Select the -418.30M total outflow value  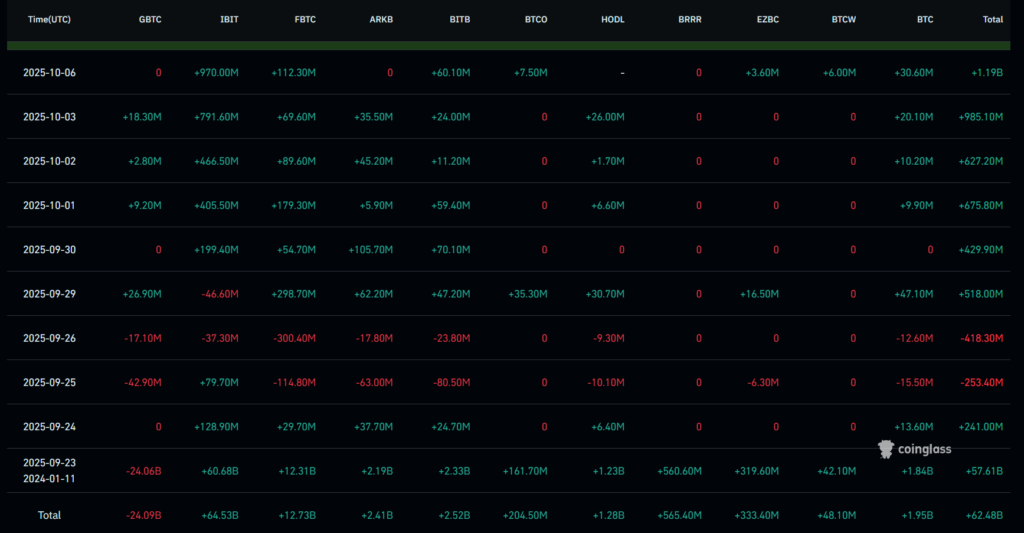(979, 338)
